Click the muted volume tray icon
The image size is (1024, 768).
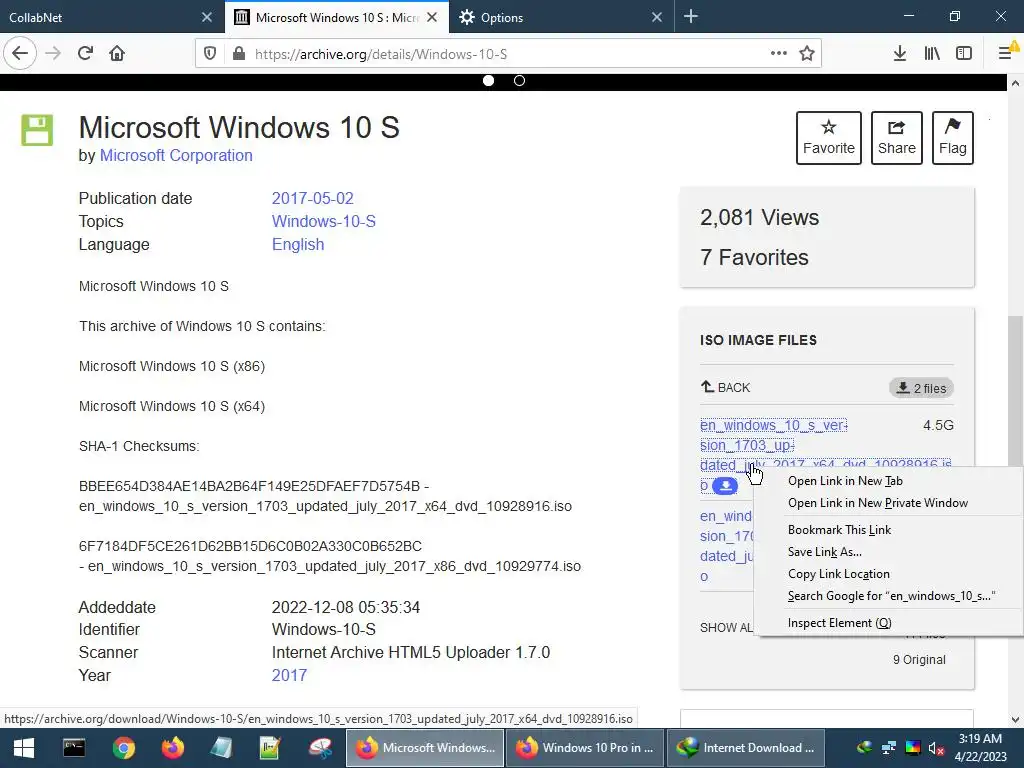[936, 748]
